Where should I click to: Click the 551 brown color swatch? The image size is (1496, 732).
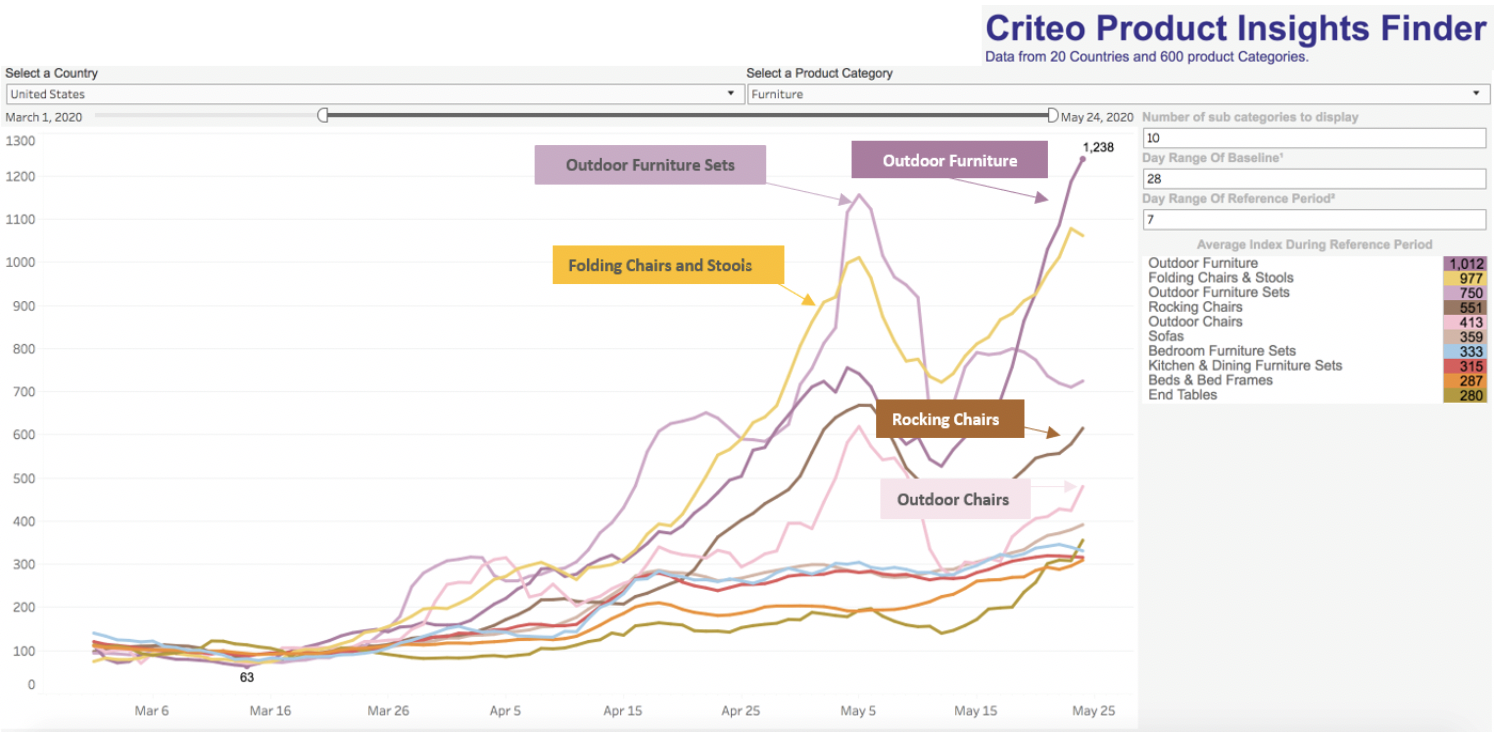click(1465, 307)
